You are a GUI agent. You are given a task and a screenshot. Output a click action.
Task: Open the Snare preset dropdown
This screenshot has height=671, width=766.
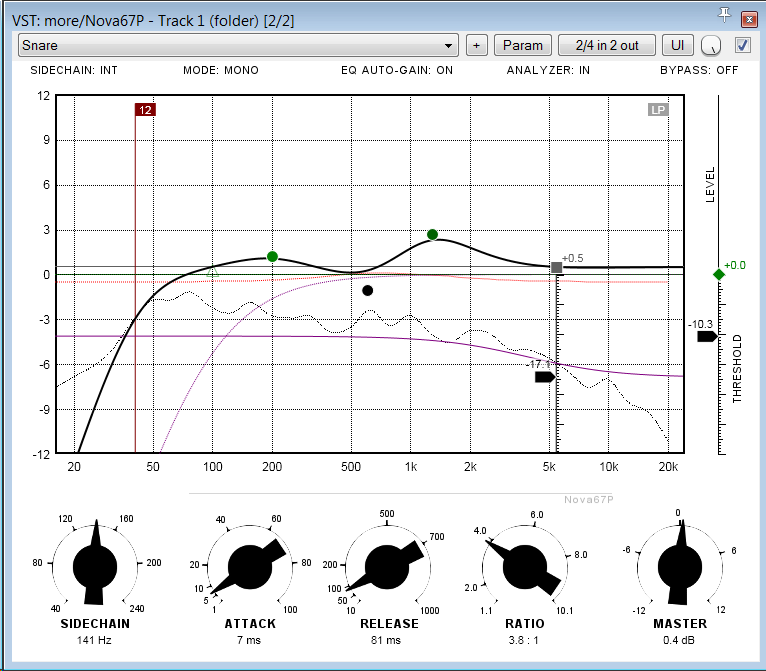238,45
